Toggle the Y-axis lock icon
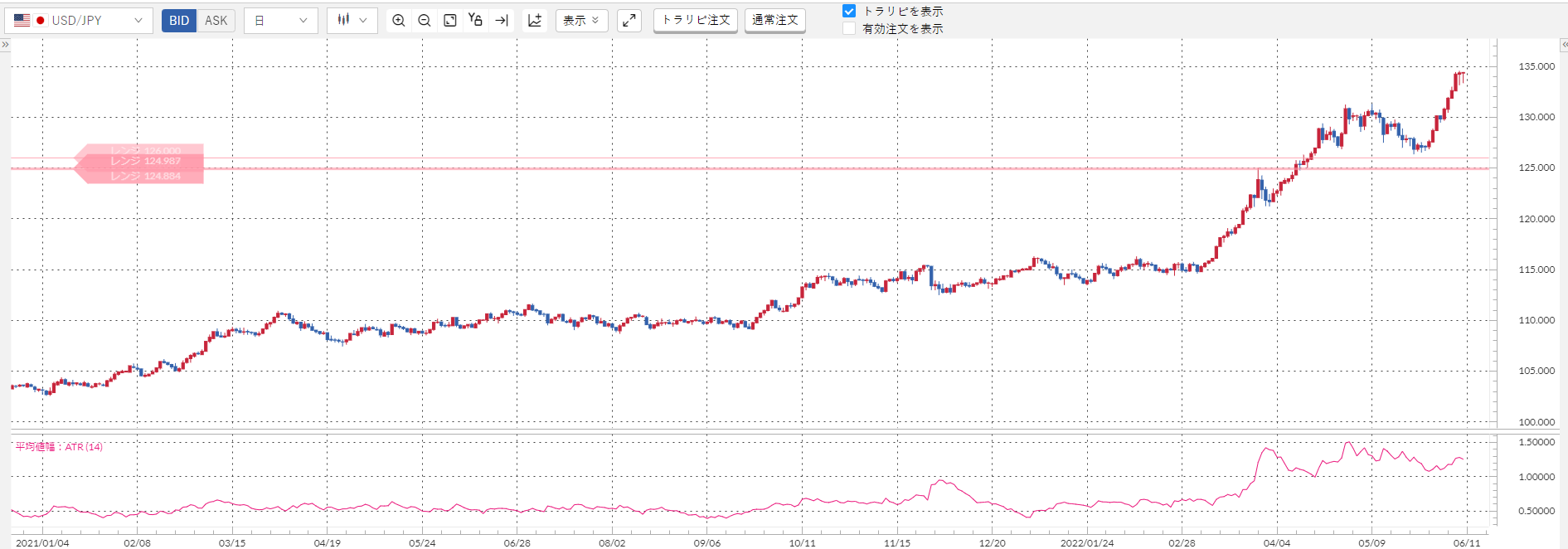The height and width of the screenshot is (549, 1568). coord(476,20)
